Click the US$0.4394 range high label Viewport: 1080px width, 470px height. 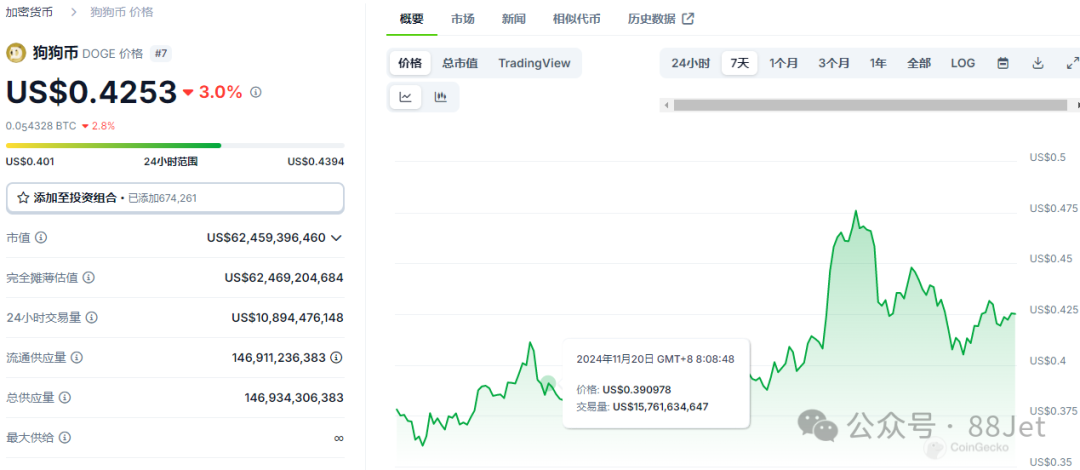(x=316, y=162)
